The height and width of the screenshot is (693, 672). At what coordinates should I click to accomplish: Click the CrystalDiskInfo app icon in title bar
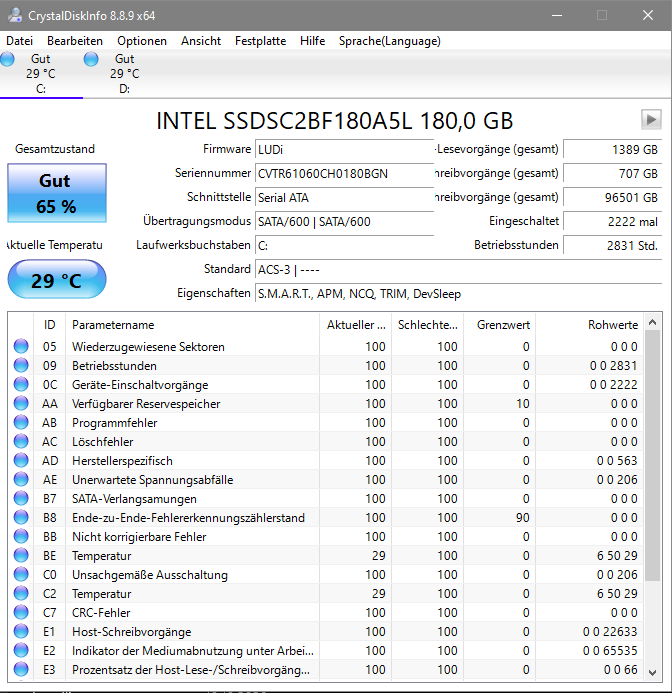coord(15,15)
